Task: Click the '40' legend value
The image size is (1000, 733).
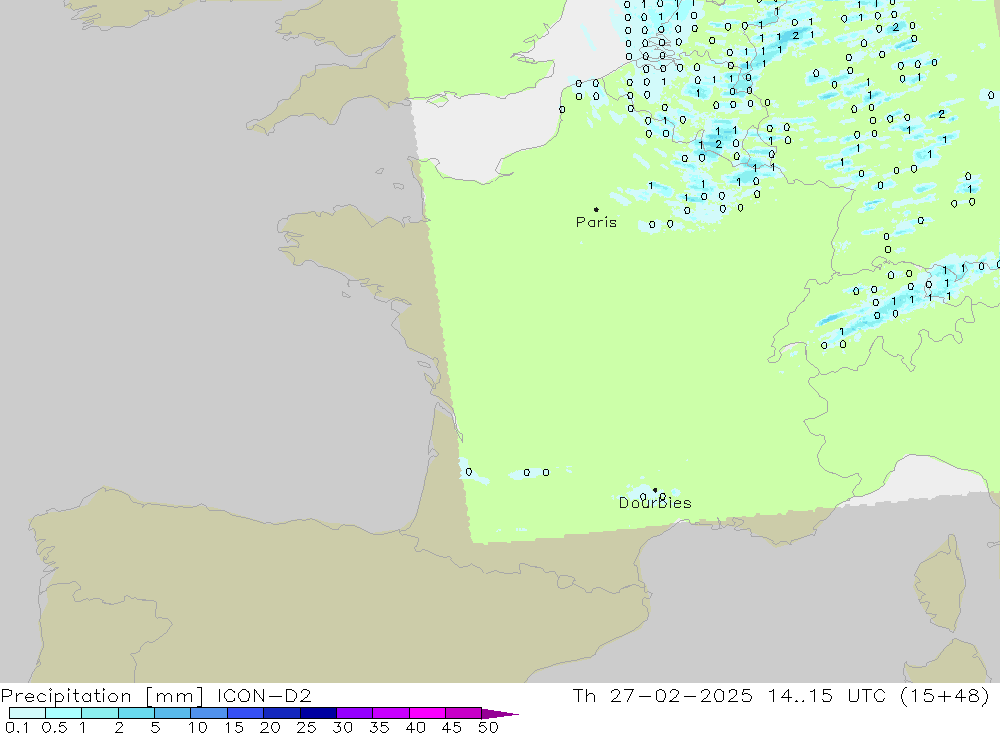Action: pos(416,727)
